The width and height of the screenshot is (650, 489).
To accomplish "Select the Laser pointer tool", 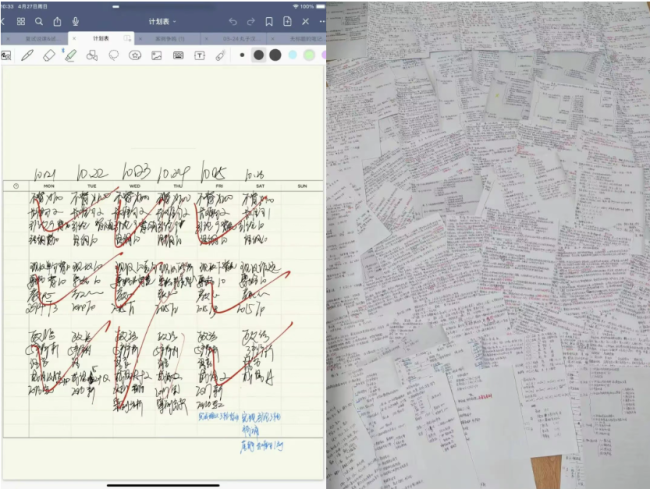I will coord(220,56).
